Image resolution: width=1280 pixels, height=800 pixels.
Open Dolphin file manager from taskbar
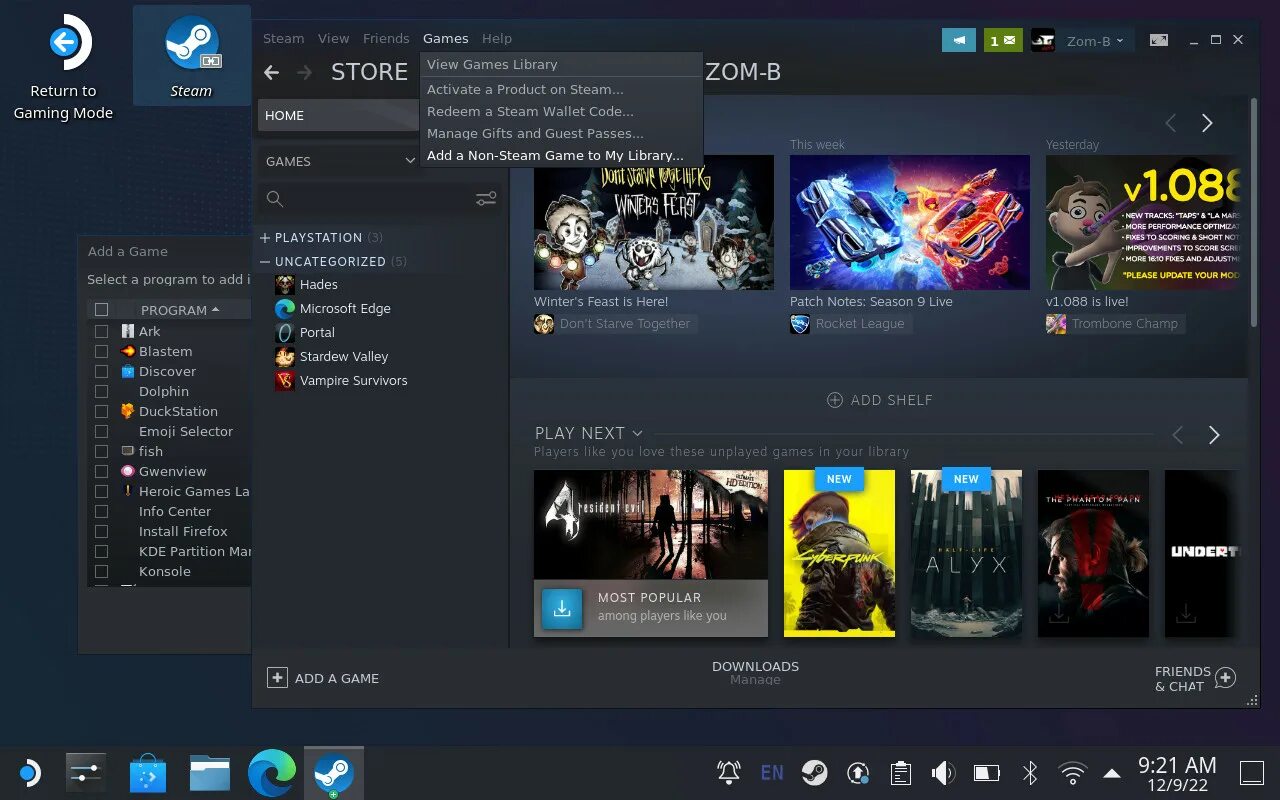click(x=209, y=773)
